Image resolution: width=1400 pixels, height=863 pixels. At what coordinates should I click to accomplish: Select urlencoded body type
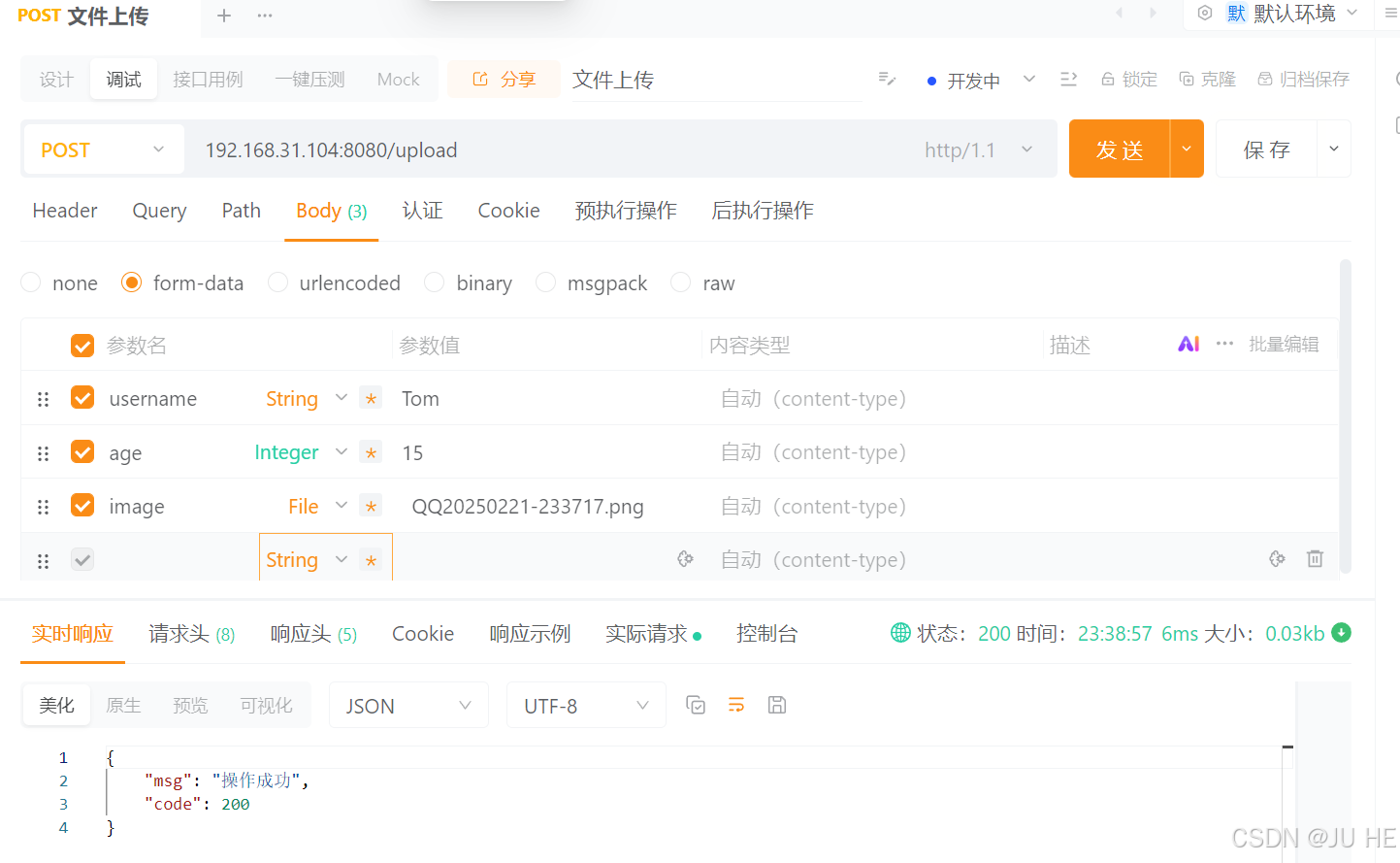pos(277,282)
